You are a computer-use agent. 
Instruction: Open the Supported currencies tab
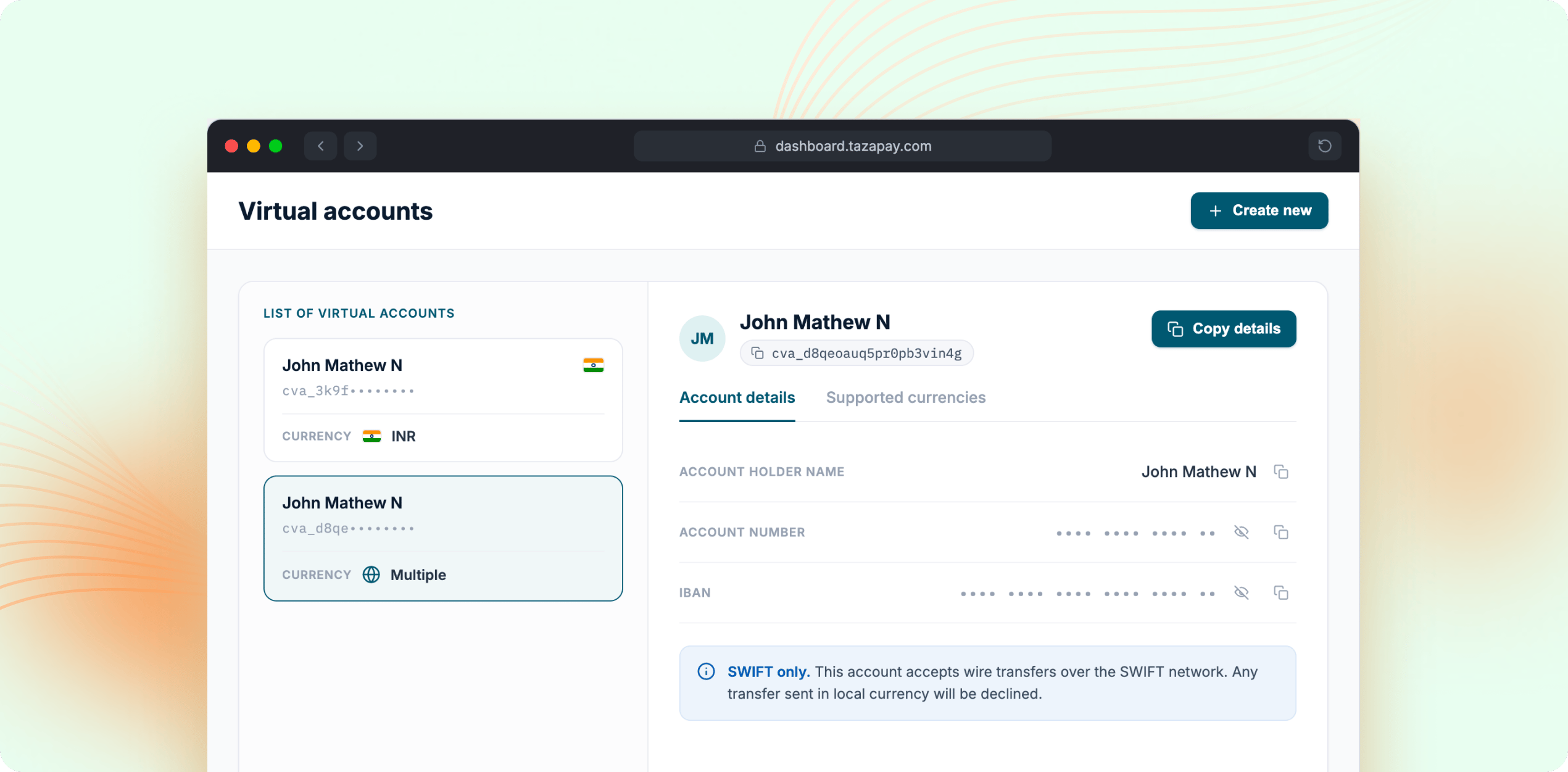tap(906, 398)
